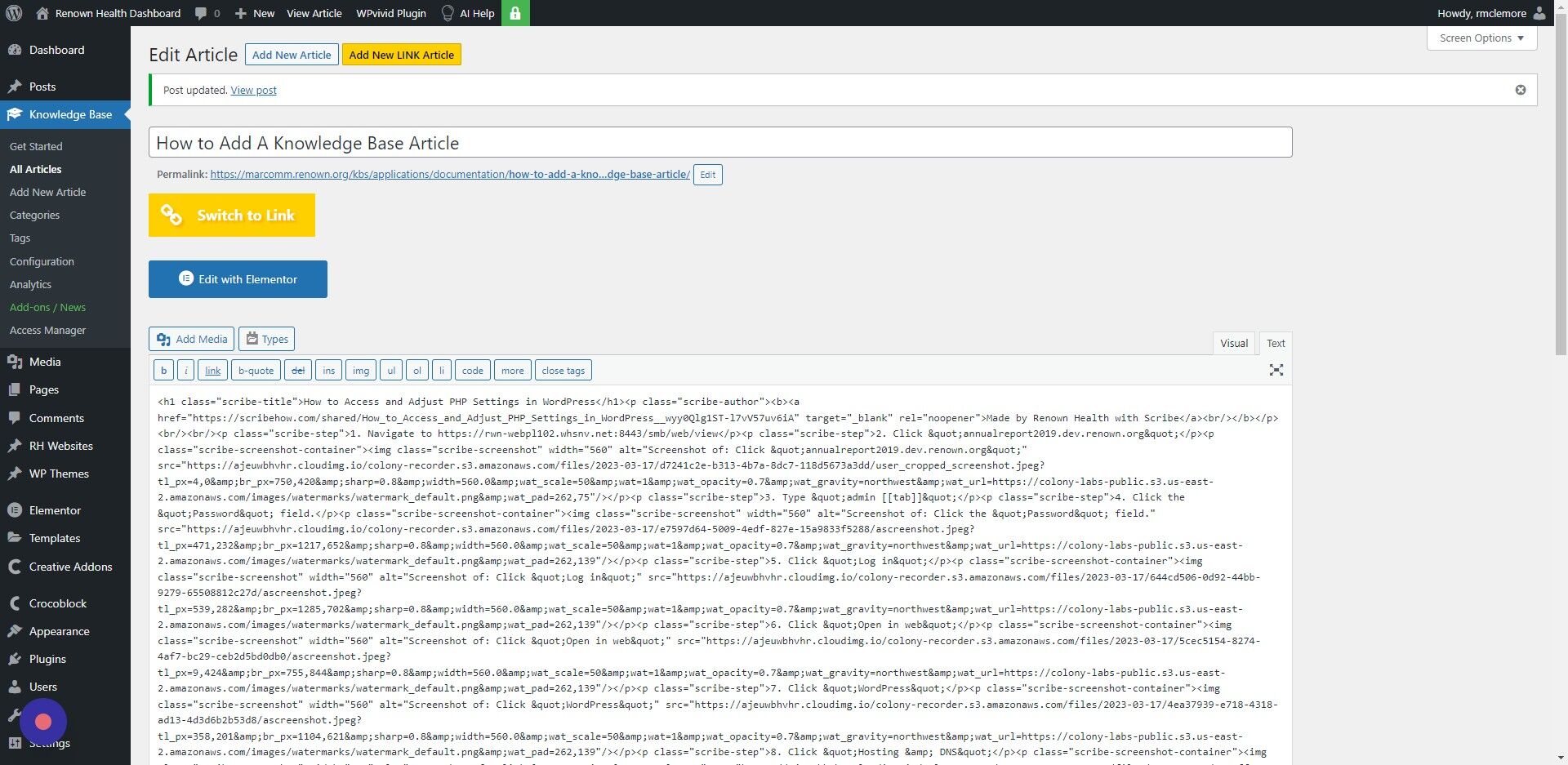Click the article title input field
The height and width of the screenshot is (765, 1568).
click(720, 143)
